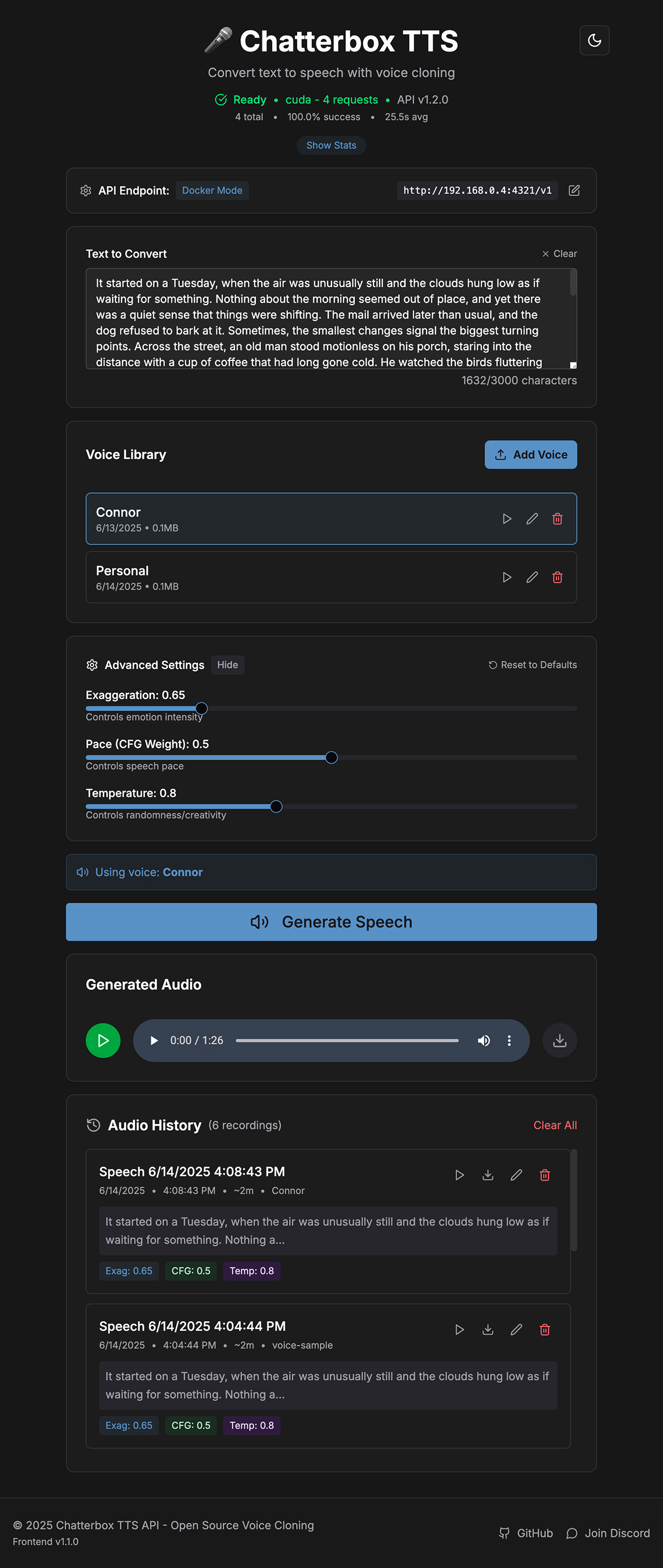The width and height of the screenshot is (663, 1568).
Task: Mute the generated audio player
Action: coord(483,1040)
